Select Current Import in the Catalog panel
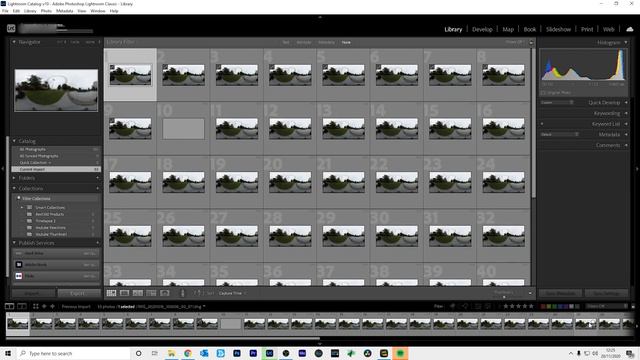The image size is (640, 360). (56, 169)
